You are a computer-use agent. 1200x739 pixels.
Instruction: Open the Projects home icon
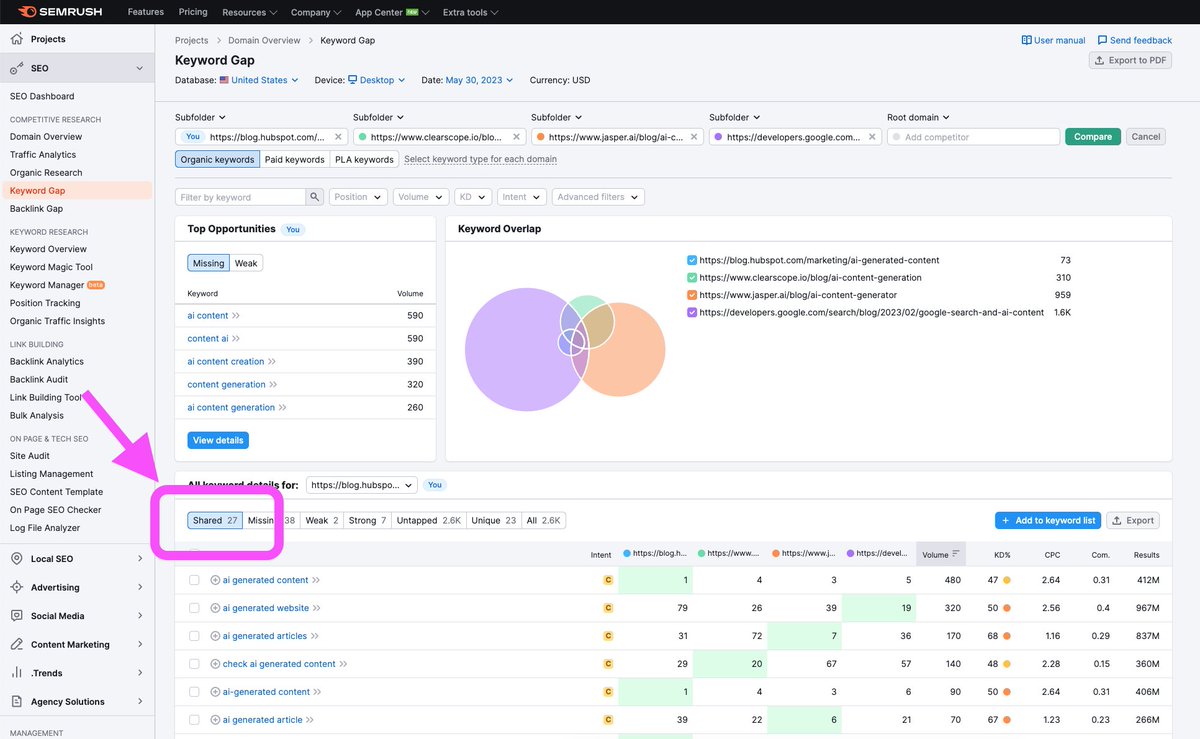point(16,39)
